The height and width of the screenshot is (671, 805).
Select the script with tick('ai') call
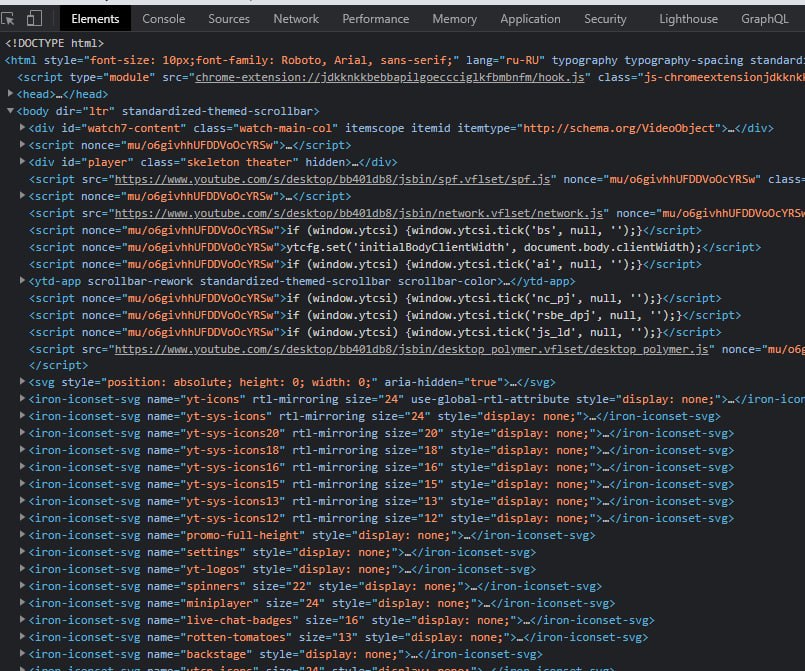click(365, 264)
